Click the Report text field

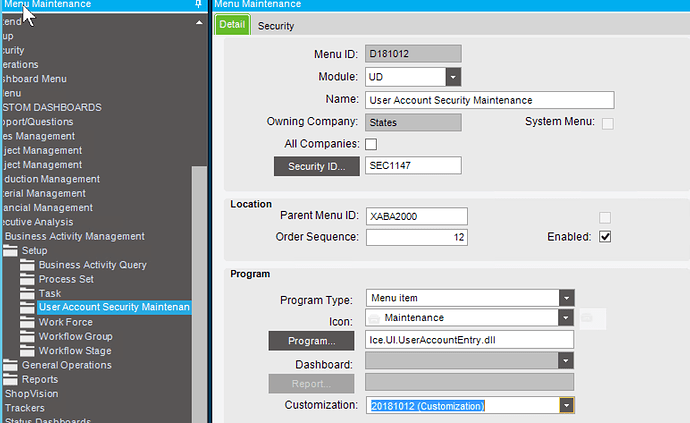[x=469, y=382]
